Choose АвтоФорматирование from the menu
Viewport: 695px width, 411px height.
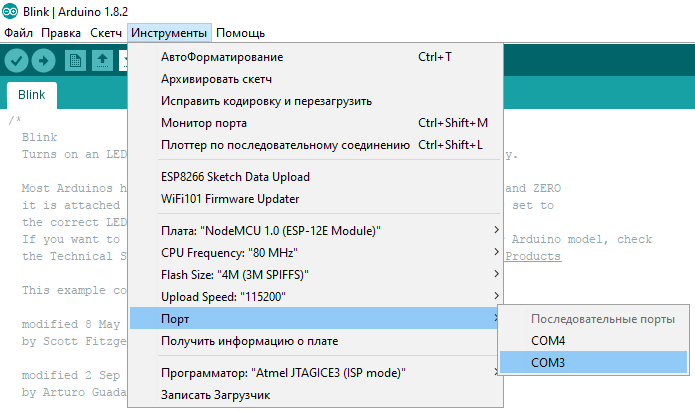[x=316, y=57]
